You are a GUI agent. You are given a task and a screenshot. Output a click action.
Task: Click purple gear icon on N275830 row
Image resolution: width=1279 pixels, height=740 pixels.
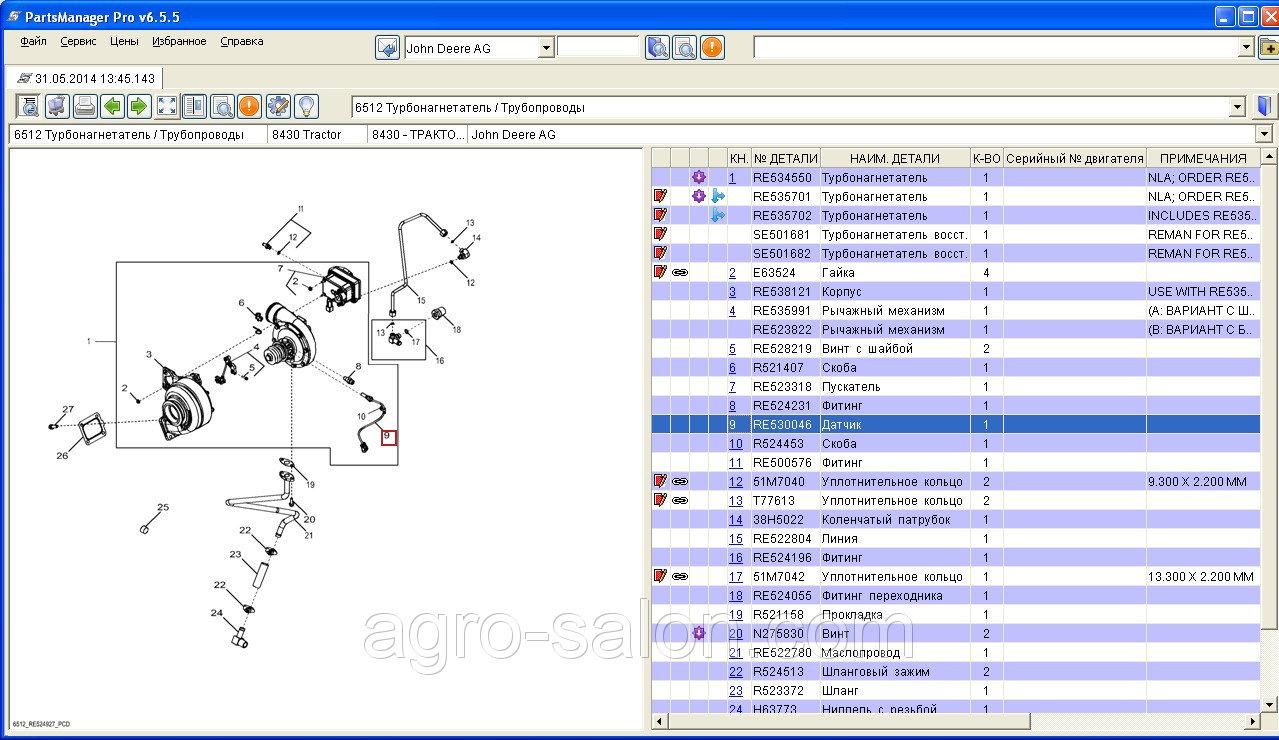click(x=699, y=633)
